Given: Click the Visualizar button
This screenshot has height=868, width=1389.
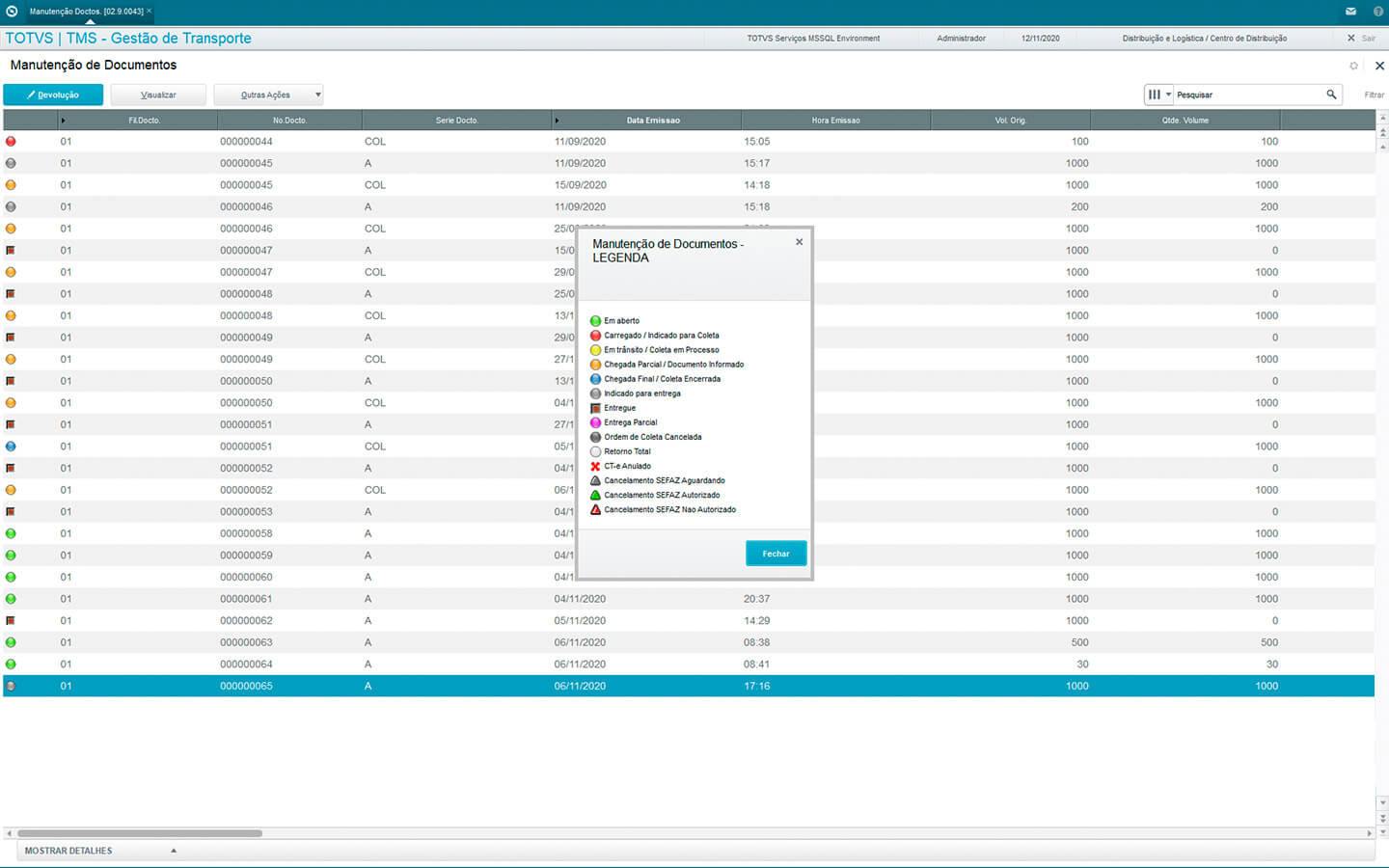Looking at the screenshot, I should pyautogui.click(x=158, y=95).
